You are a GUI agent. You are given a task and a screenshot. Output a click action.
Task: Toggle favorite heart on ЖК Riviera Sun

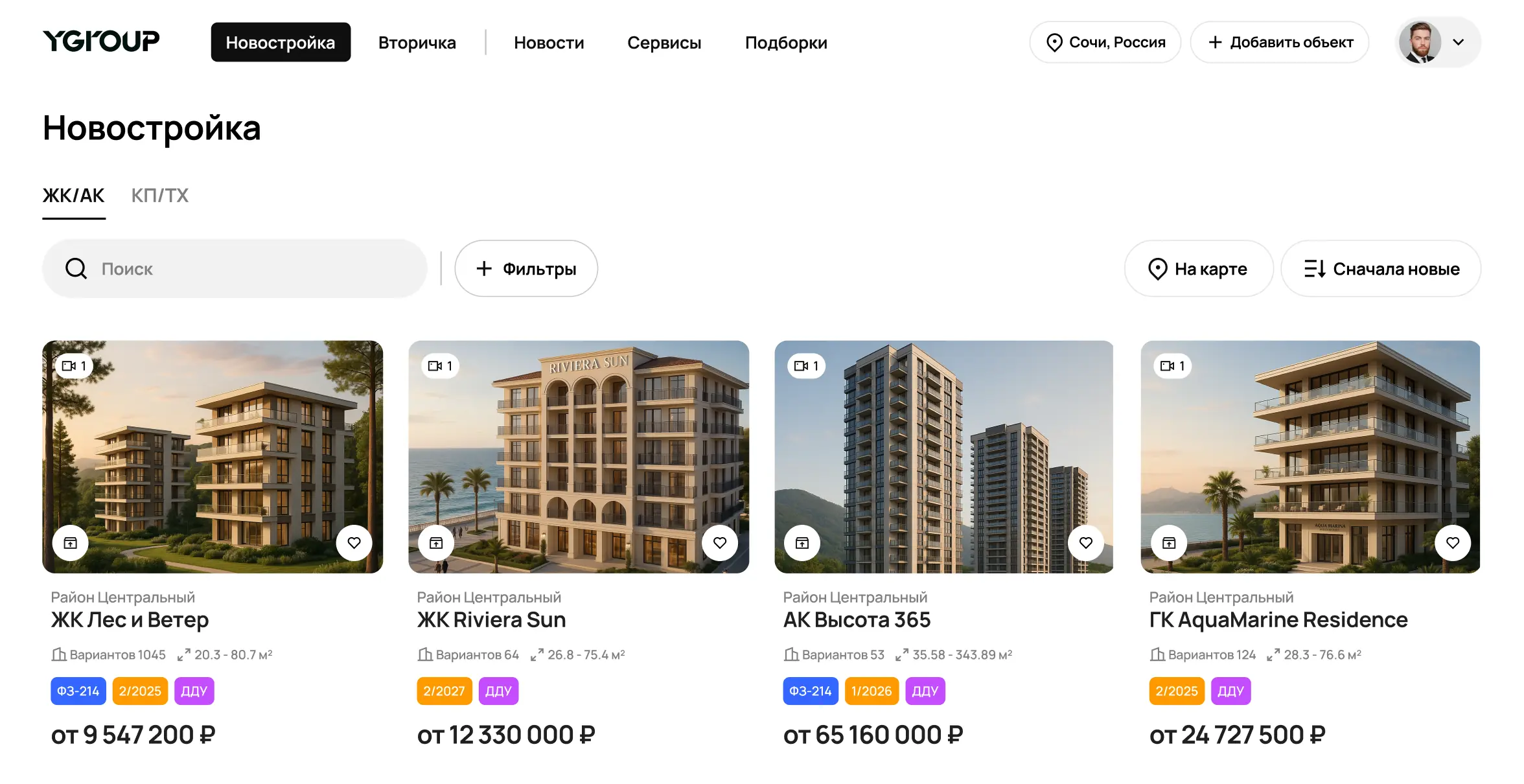pyautogui.click(x=720, y=543)
